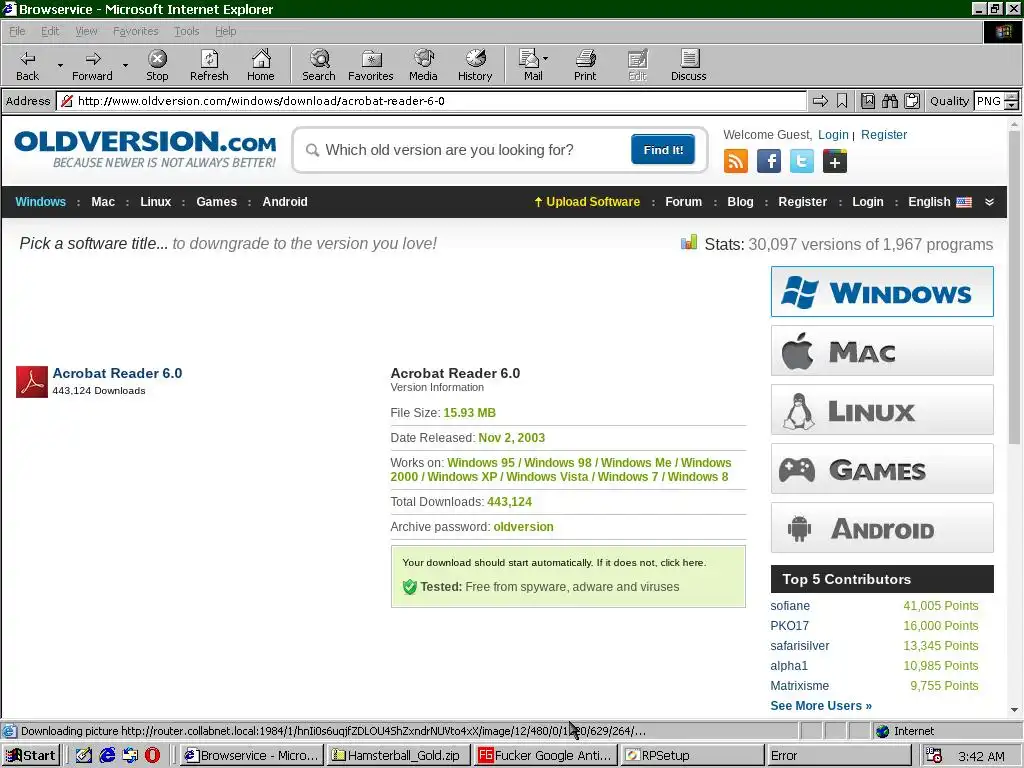Open the File menu

[x=17, y=31]
